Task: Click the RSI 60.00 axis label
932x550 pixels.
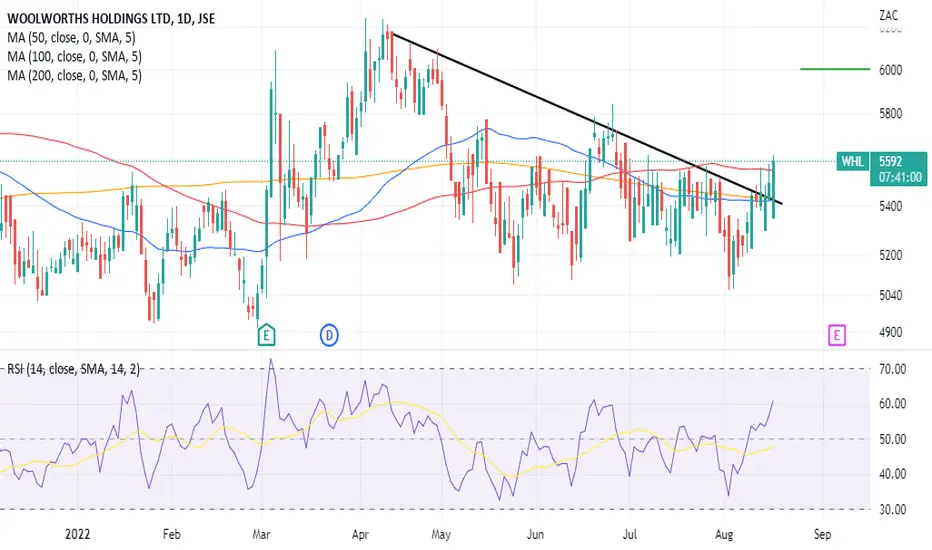Action: pos(892,404)
